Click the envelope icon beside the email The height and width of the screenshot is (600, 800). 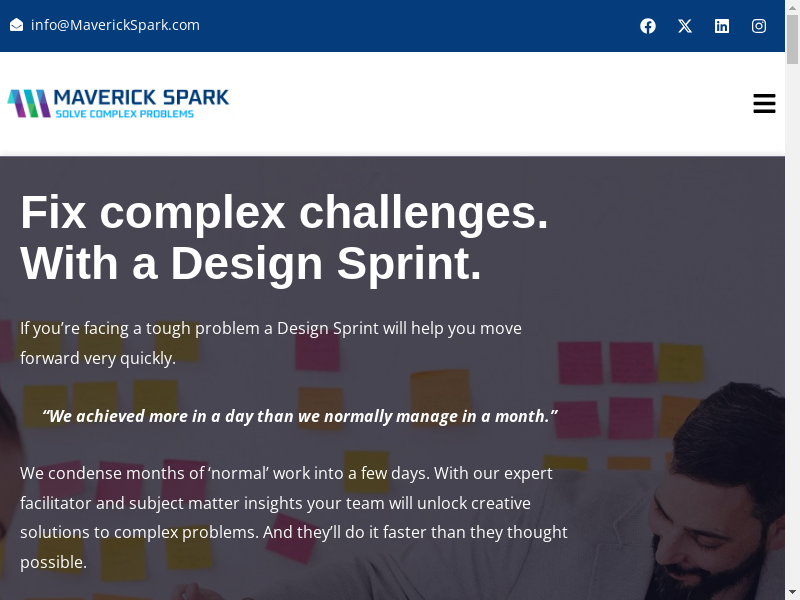point(16,25)
